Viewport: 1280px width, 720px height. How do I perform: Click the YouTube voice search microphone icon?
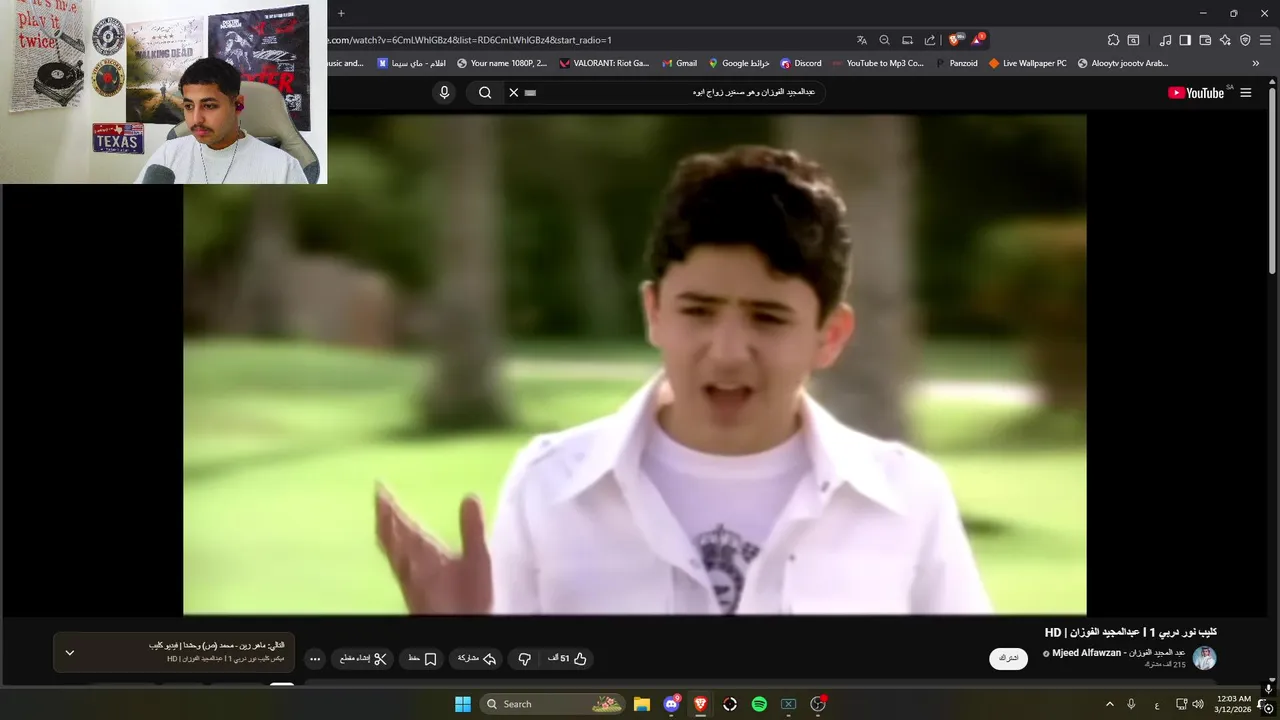coord(445,92)
